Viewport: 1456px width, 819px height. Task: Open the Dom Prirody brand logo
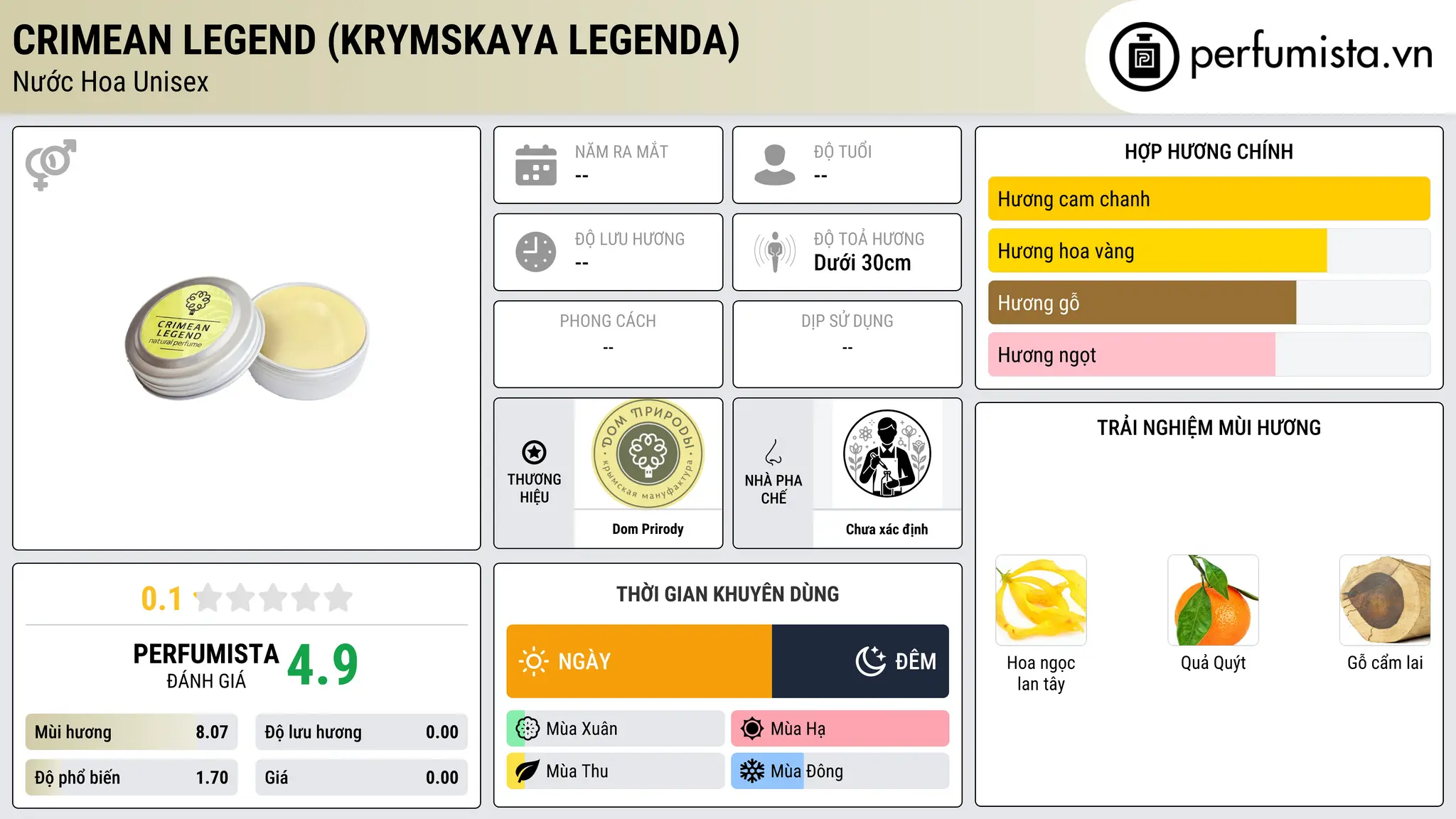coord(648,454)
